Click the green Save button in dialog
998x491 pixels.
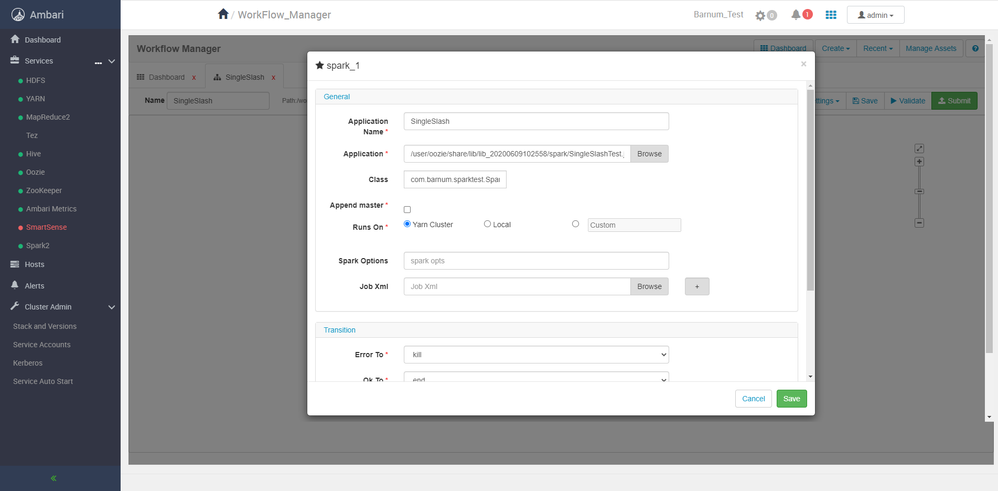pyautogui.click(x=792, y=399)
